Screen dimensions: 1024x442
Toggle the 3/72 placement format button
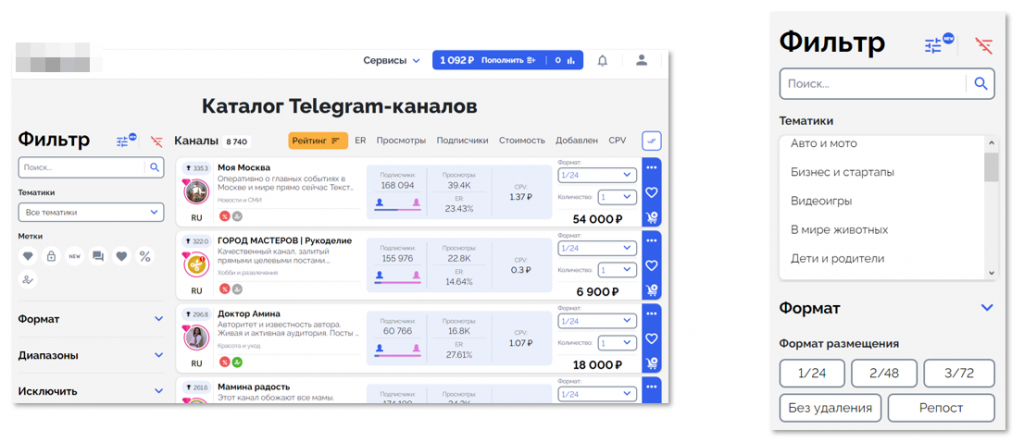[x=959, y=373]
